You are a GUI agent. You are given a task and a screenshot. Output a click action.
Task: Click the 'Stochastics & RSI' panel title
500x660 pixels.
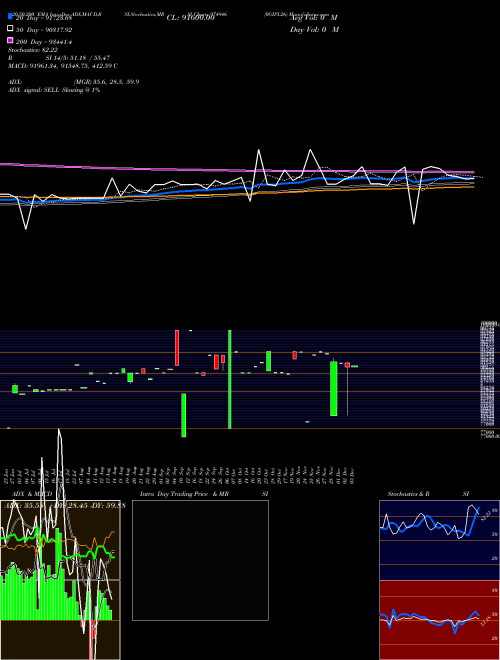428,494
